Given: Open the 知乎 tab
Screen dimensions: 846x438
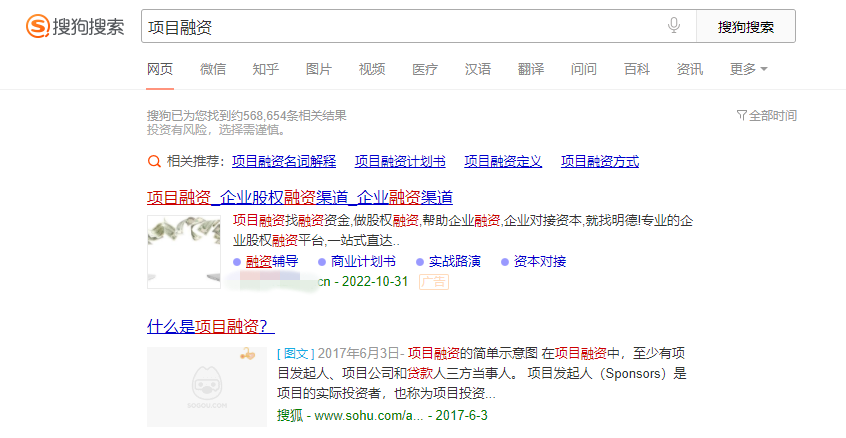Looking at the screenshot, I should click(x=265, y=69).
